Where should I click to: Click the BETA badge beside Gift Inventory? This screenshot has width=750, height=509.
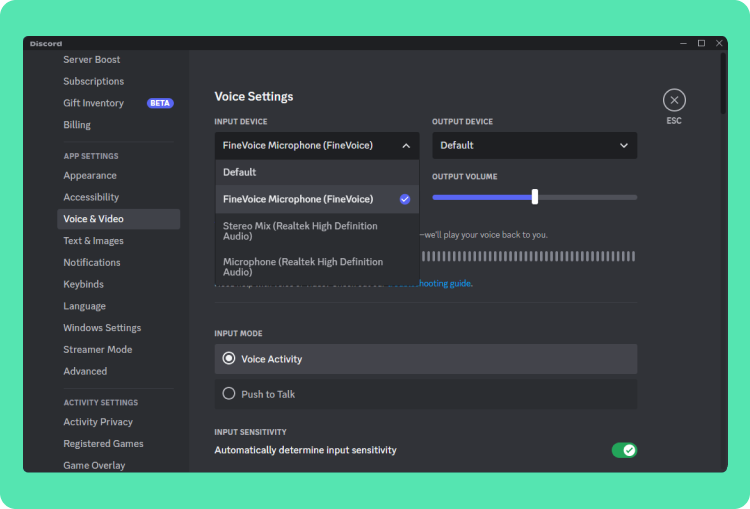click(x=160, y=103)
